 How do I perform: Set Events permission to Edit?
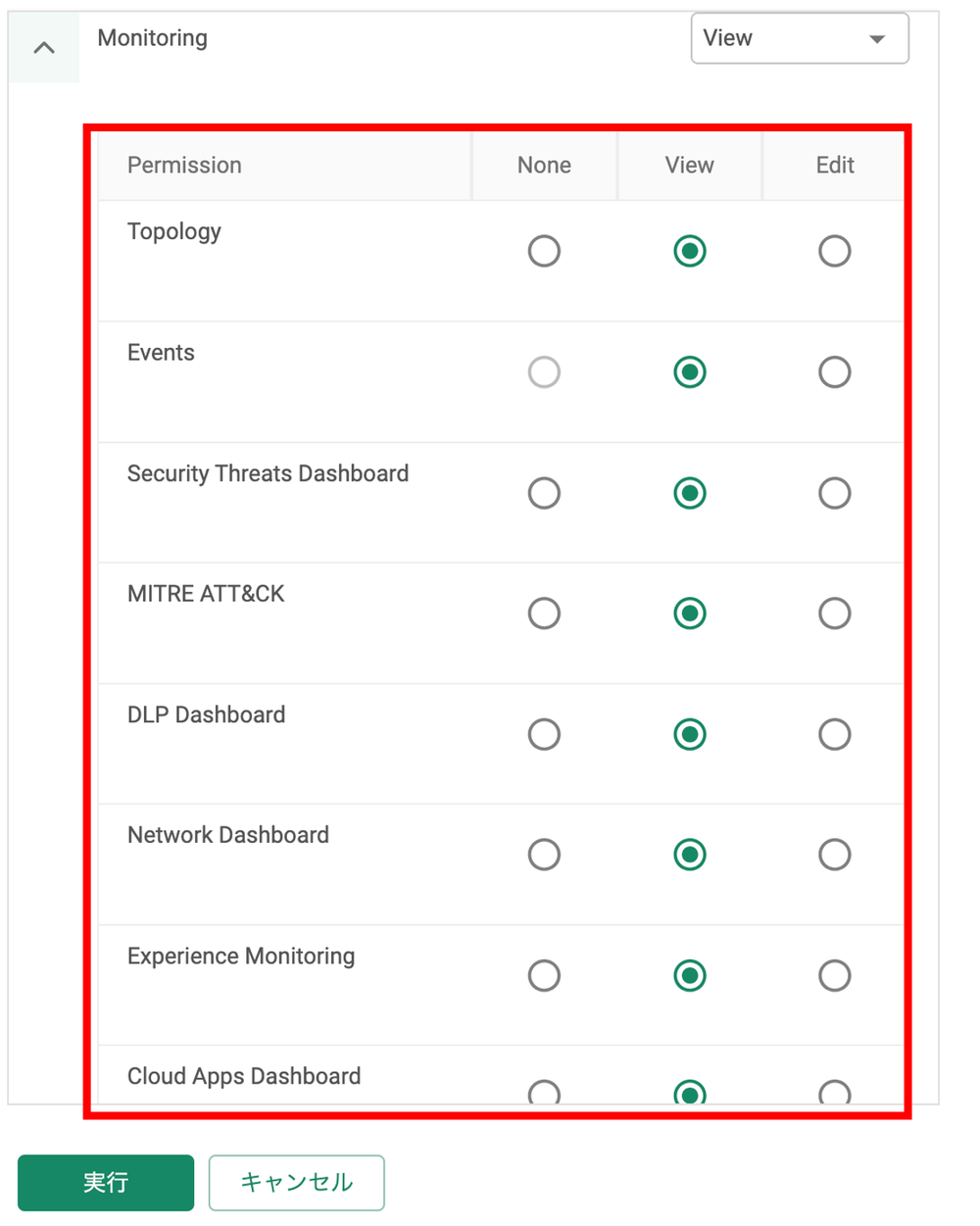tap(834, 372)
